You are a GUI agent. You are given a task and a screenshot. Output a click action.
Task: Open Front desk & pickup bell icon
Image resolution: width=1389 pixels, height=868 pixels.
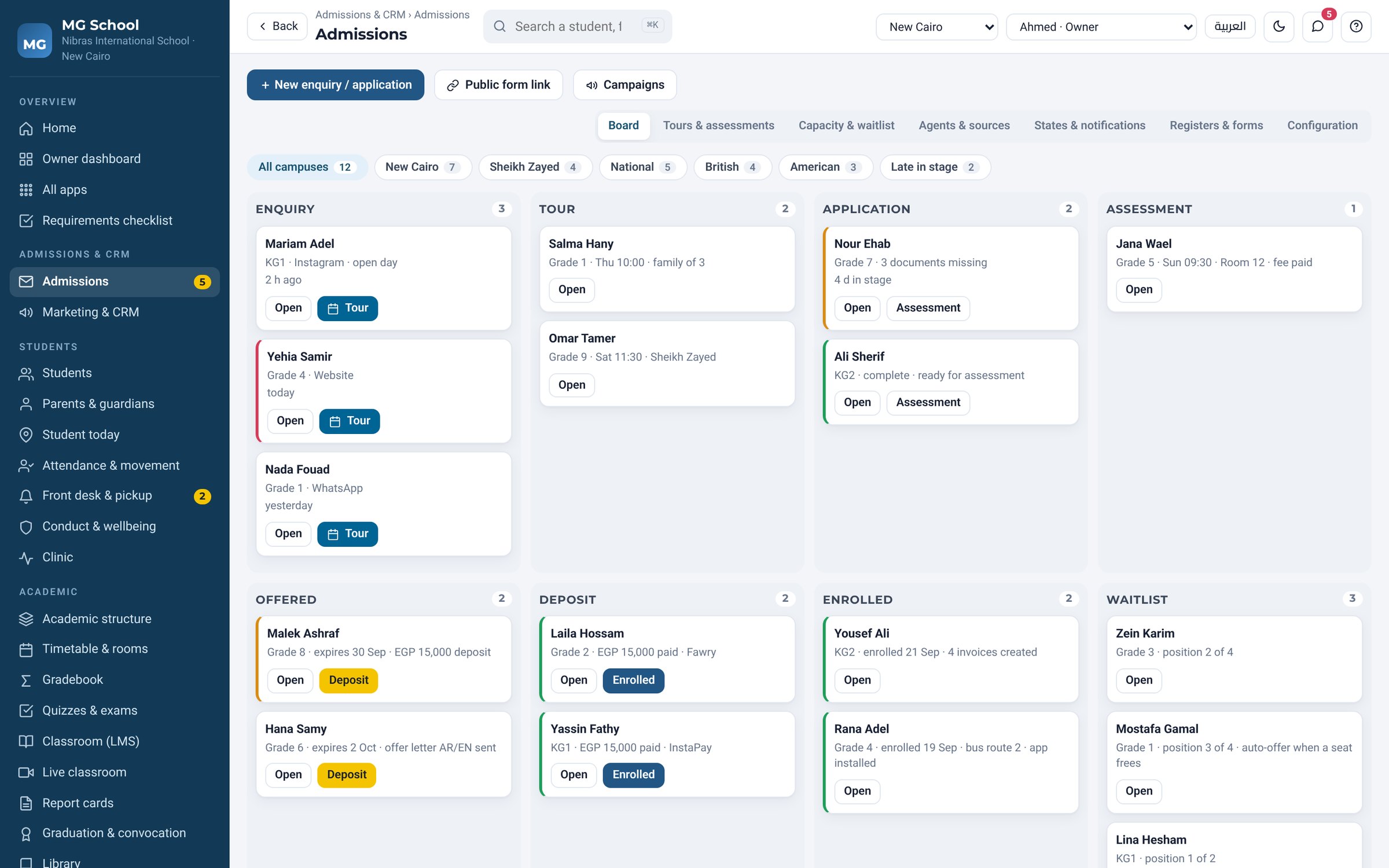tap(26, 496)
